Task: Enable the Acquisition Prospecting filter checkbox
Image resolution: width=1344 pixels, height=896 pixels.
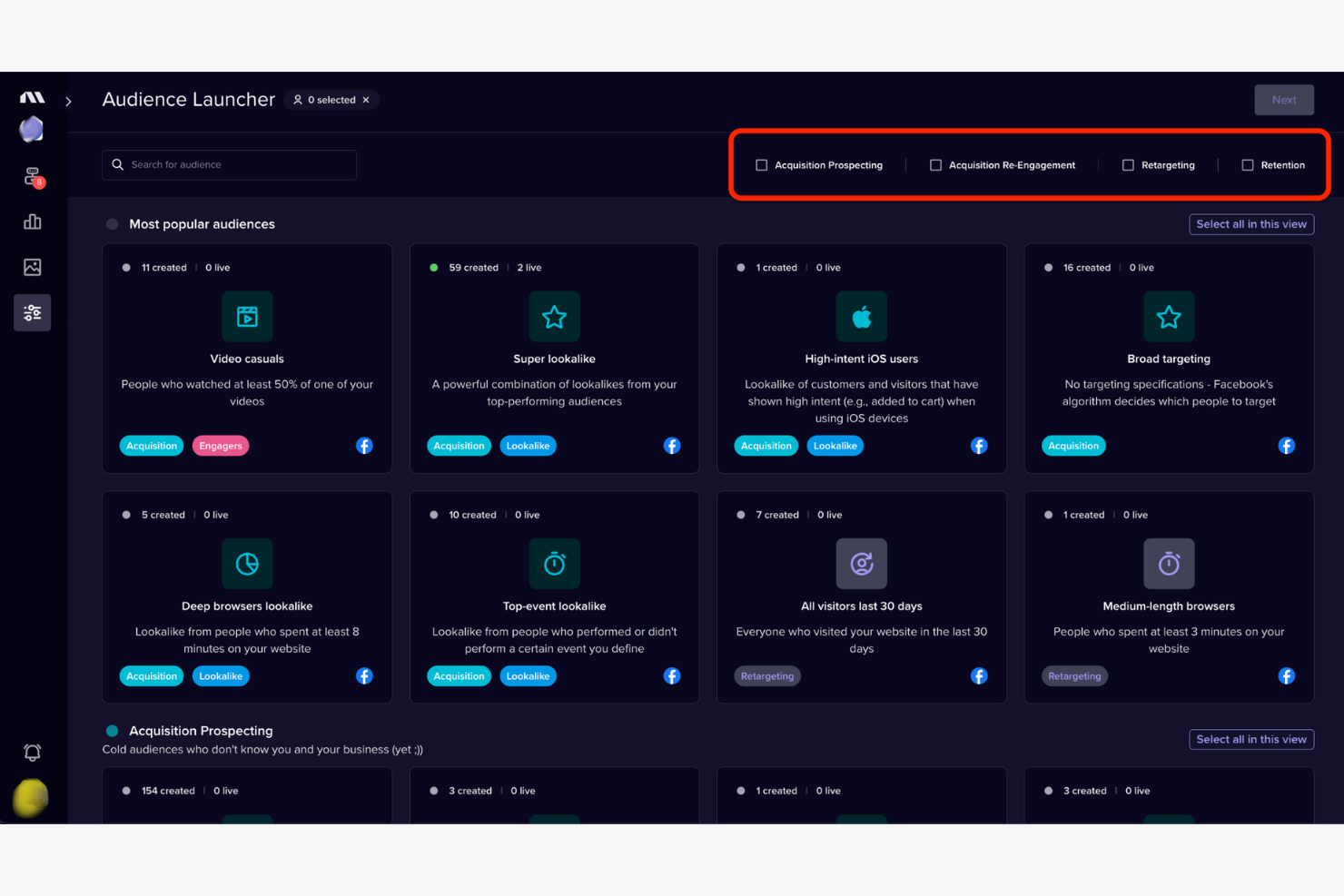Action: point(761,164)
